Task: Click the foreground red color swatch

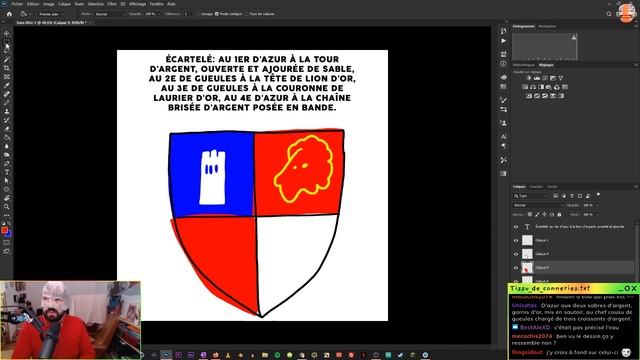Action: click(x=4, y=231)
